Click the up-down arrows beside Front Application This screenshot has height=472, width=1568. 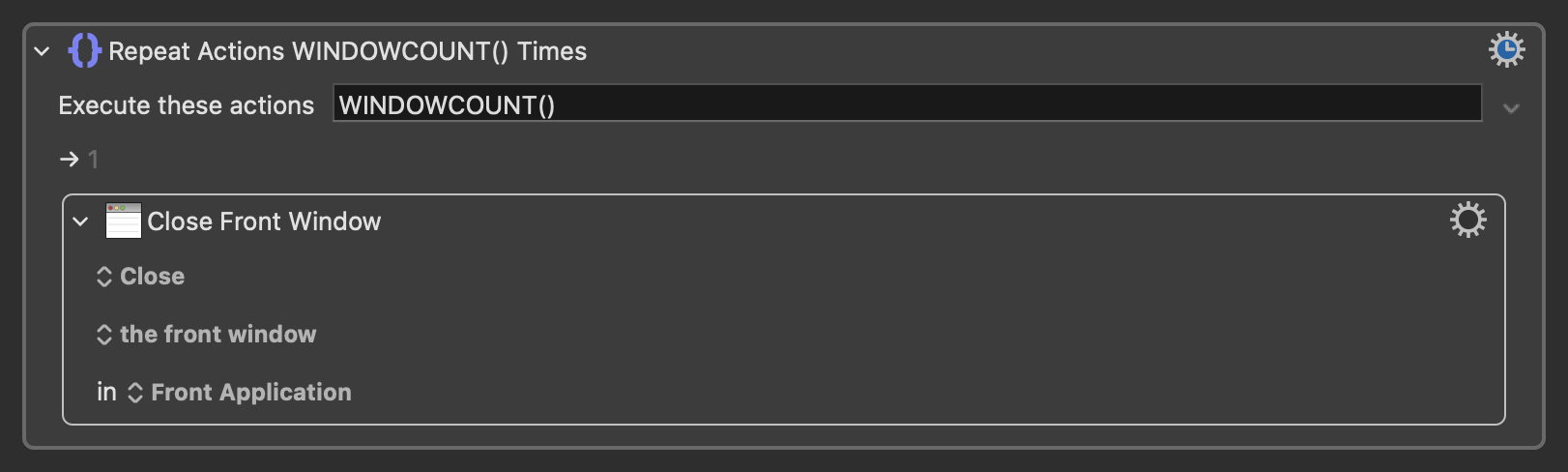(x=135, y=393)
